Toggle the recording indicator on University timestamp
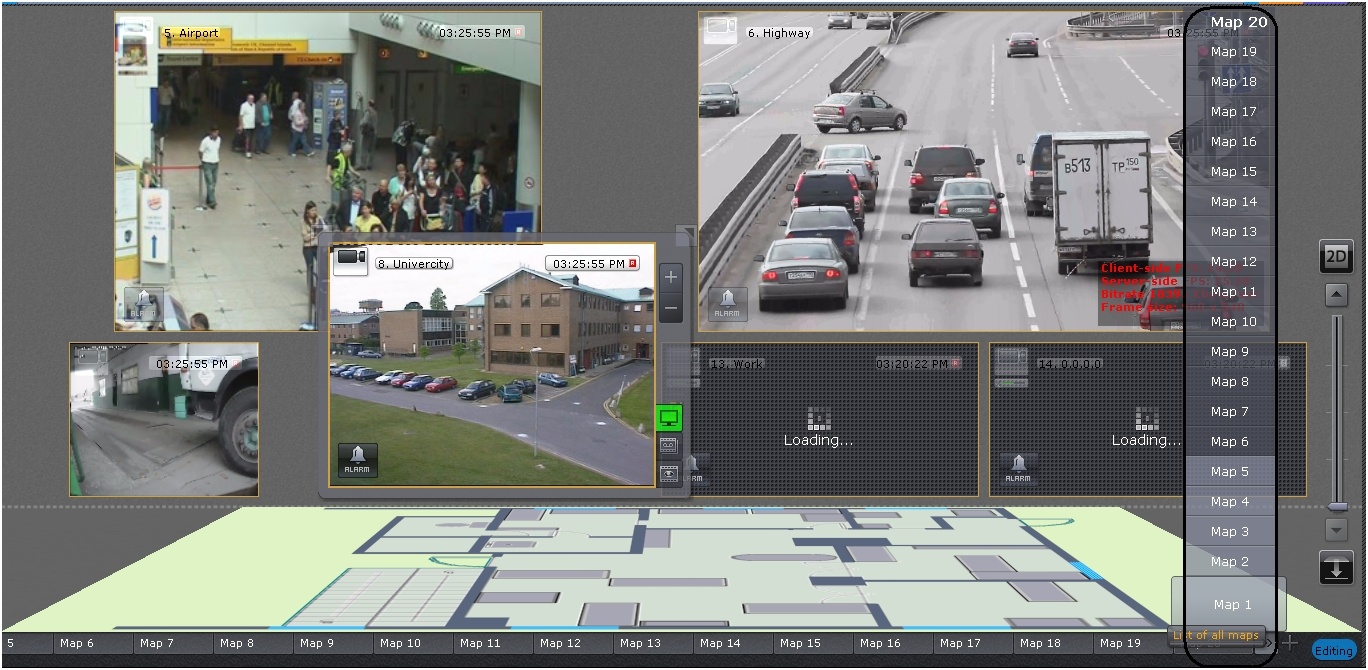 coord(632,263)
